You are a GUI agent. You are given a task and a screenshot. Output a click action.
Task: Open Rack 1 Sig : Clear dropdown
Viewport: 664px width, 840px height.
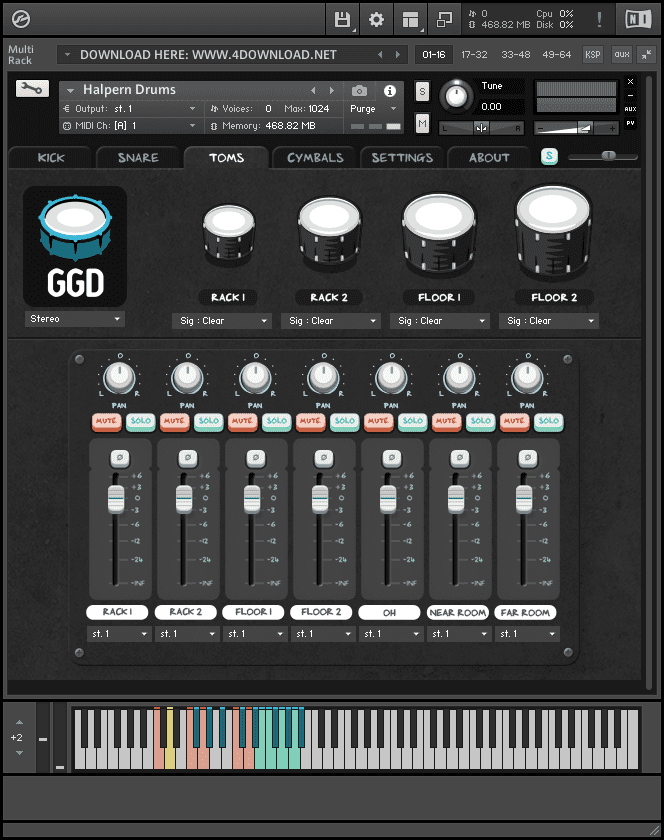pos(222,321)
